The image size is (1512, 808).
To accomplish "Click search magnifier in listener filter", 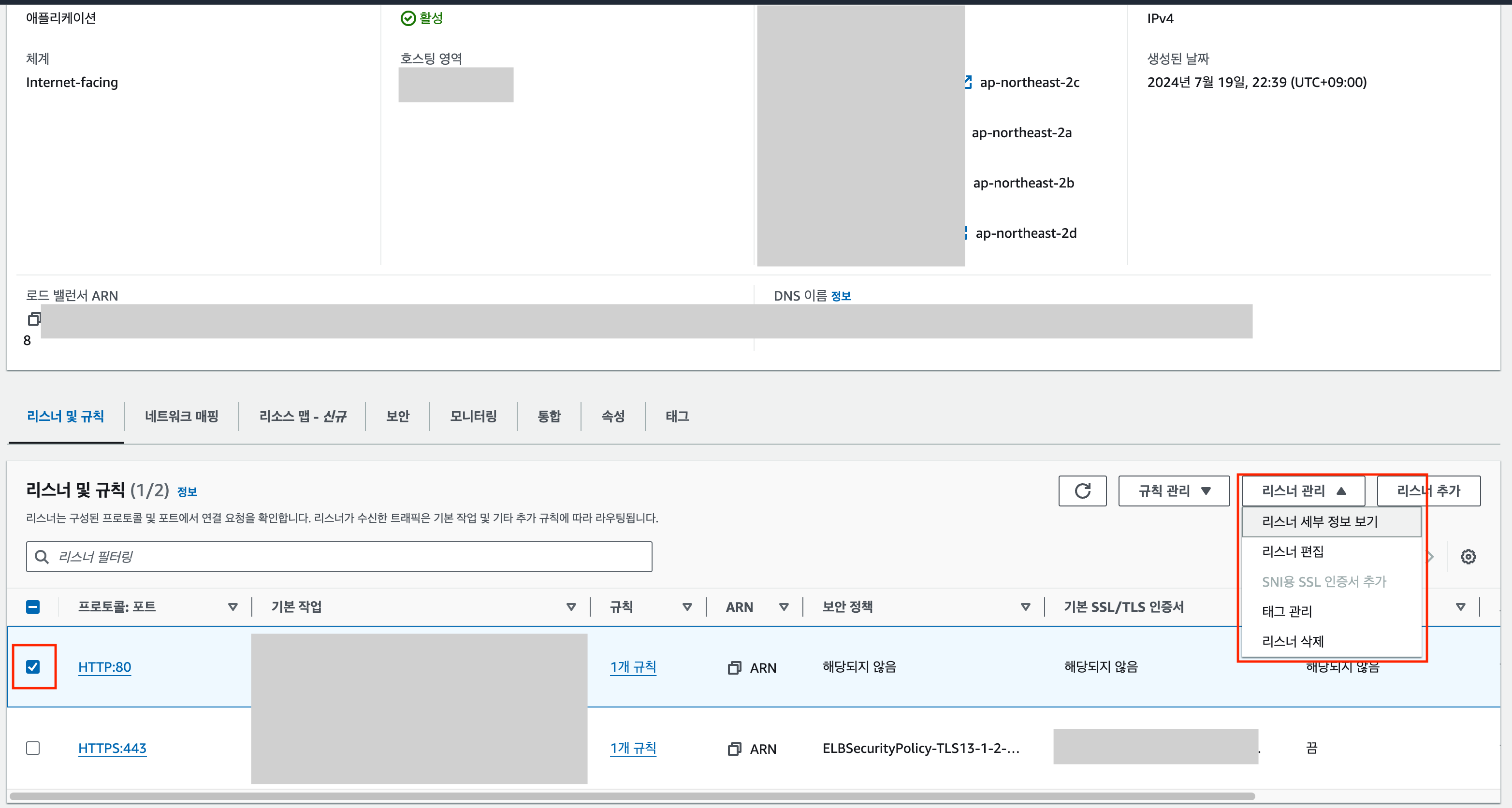I will click(42, 556).
